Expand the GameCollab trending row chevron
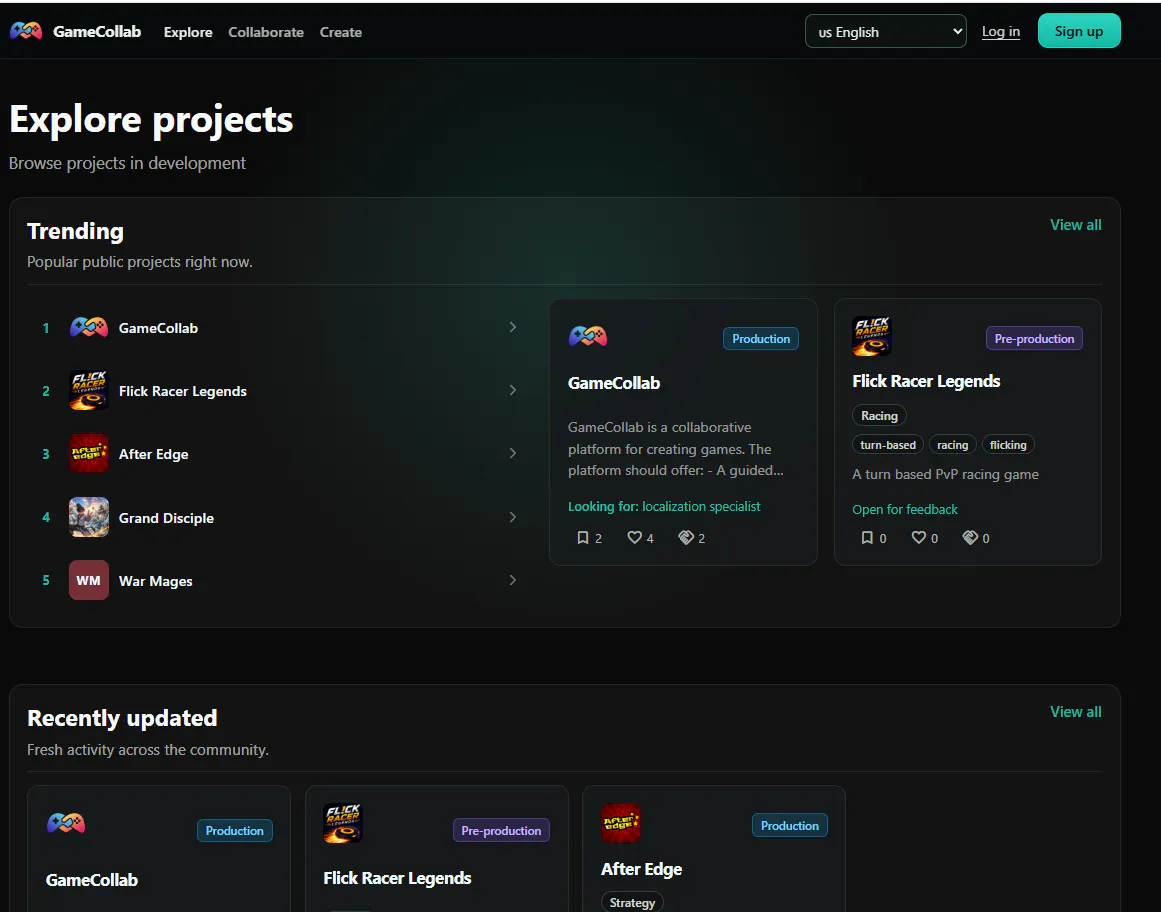Image resolution: width=1161 pixels, height=912 pixels. pos(512,327)
